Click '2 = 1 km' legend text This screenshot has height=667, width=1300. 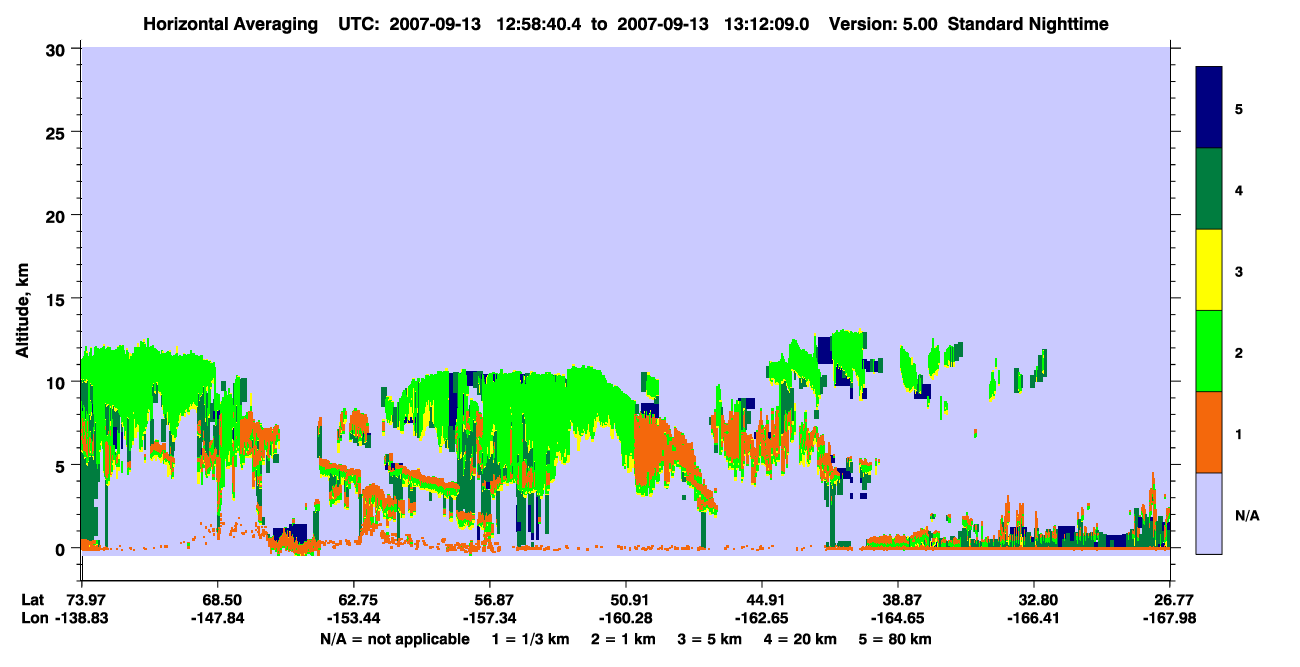[x=622, y=639]
